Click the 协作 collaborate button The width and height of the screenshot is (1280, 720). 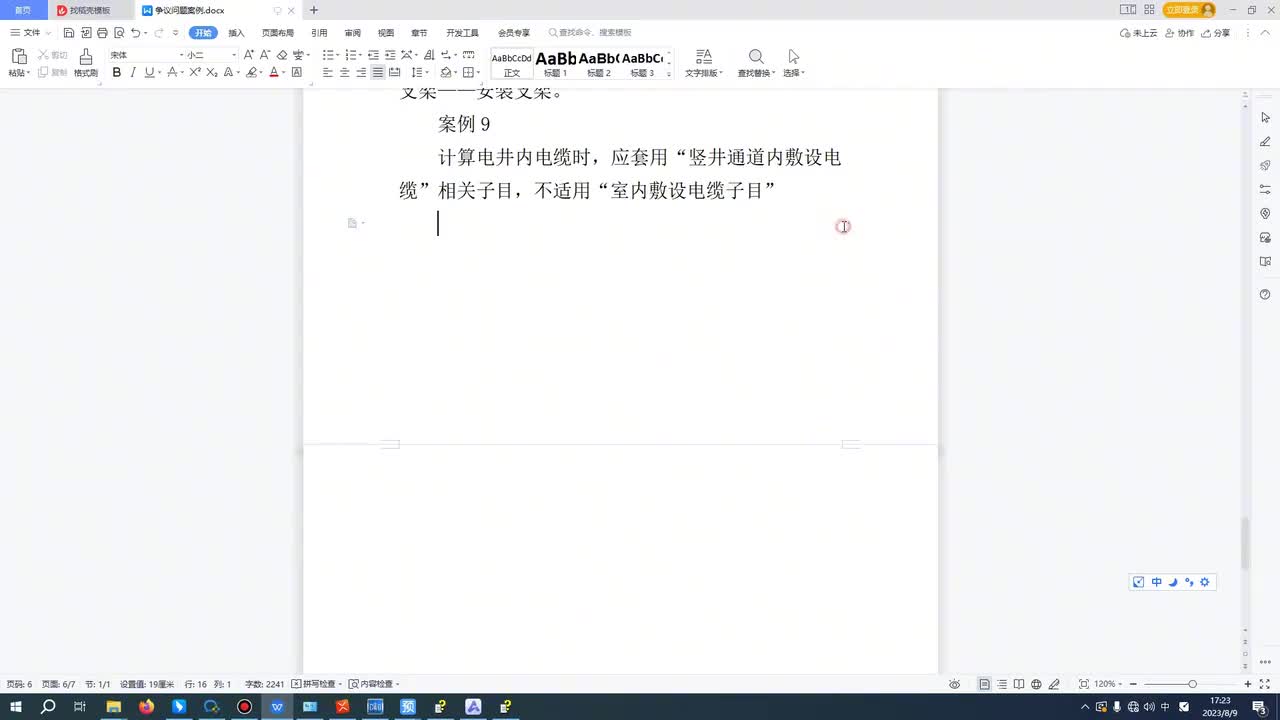pos(1180,33)
